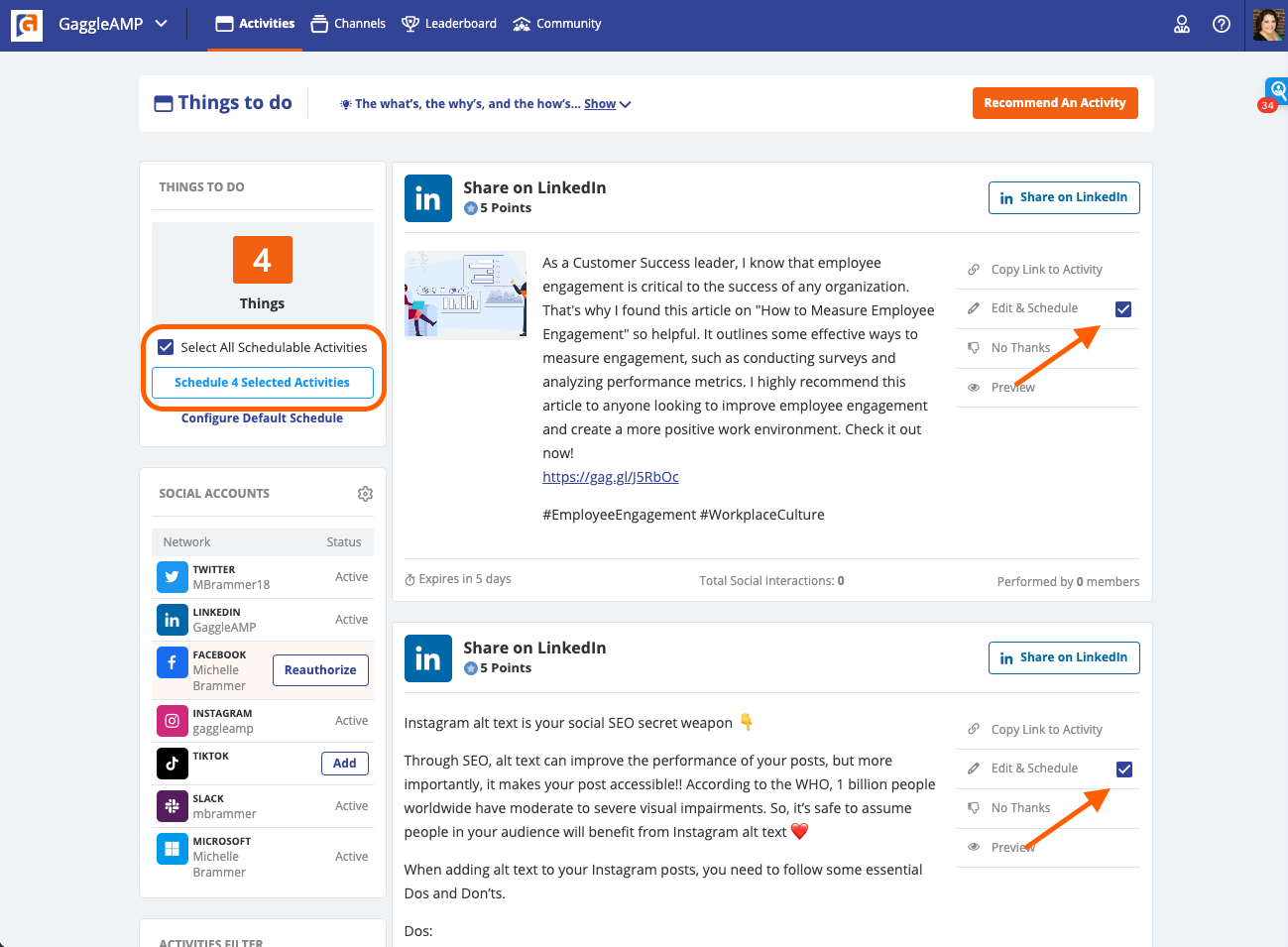Click the Twitter row 'Active' status

point(351,577)
